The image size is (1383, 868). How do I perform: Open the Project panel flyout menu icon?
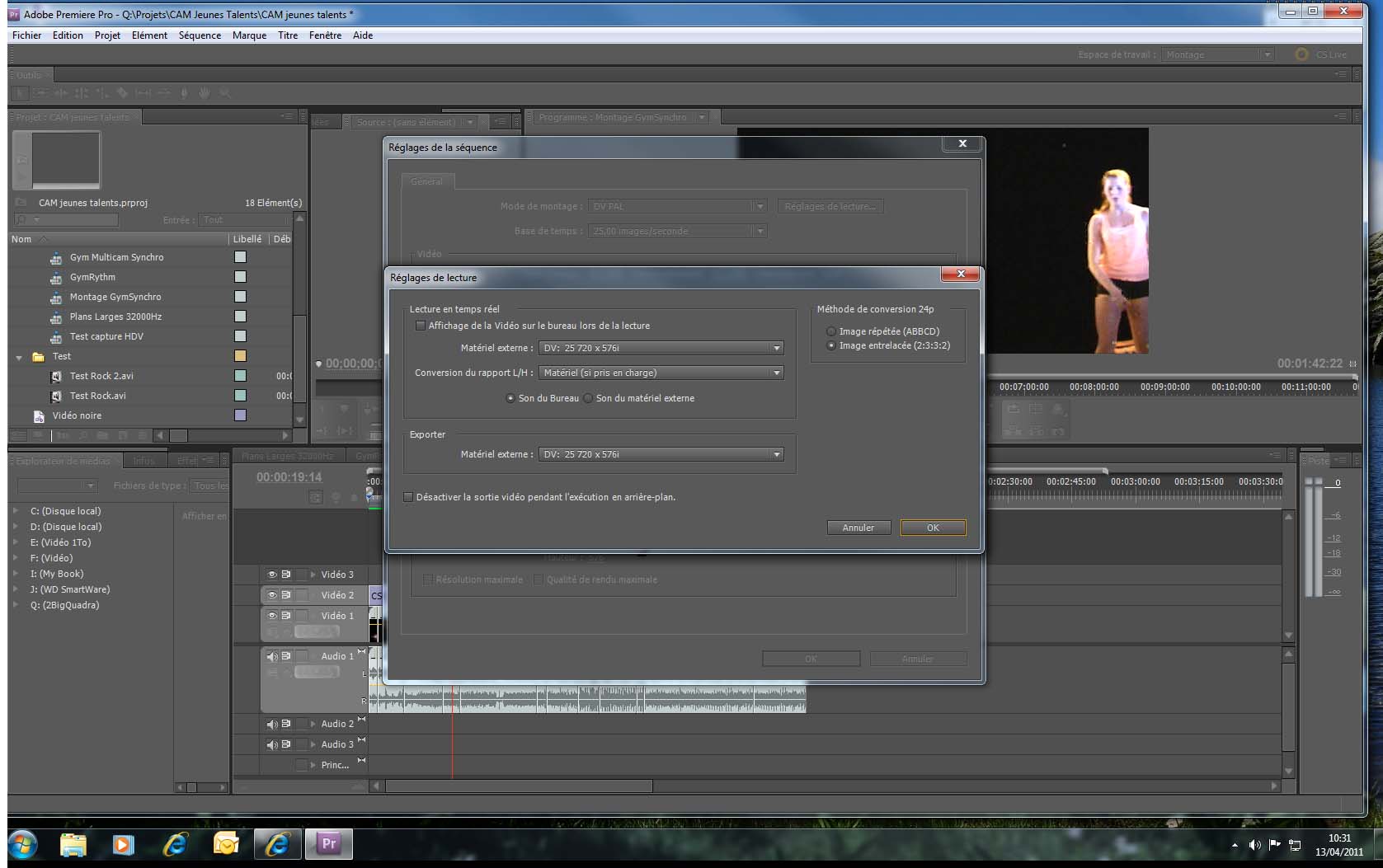pyautogui.click(x=286, y=116)
